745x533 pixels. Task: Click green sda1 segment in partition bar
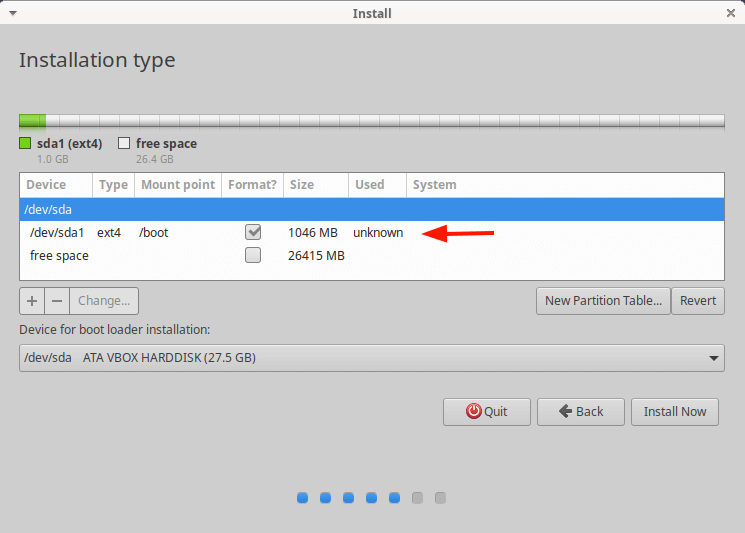[32, 121]
